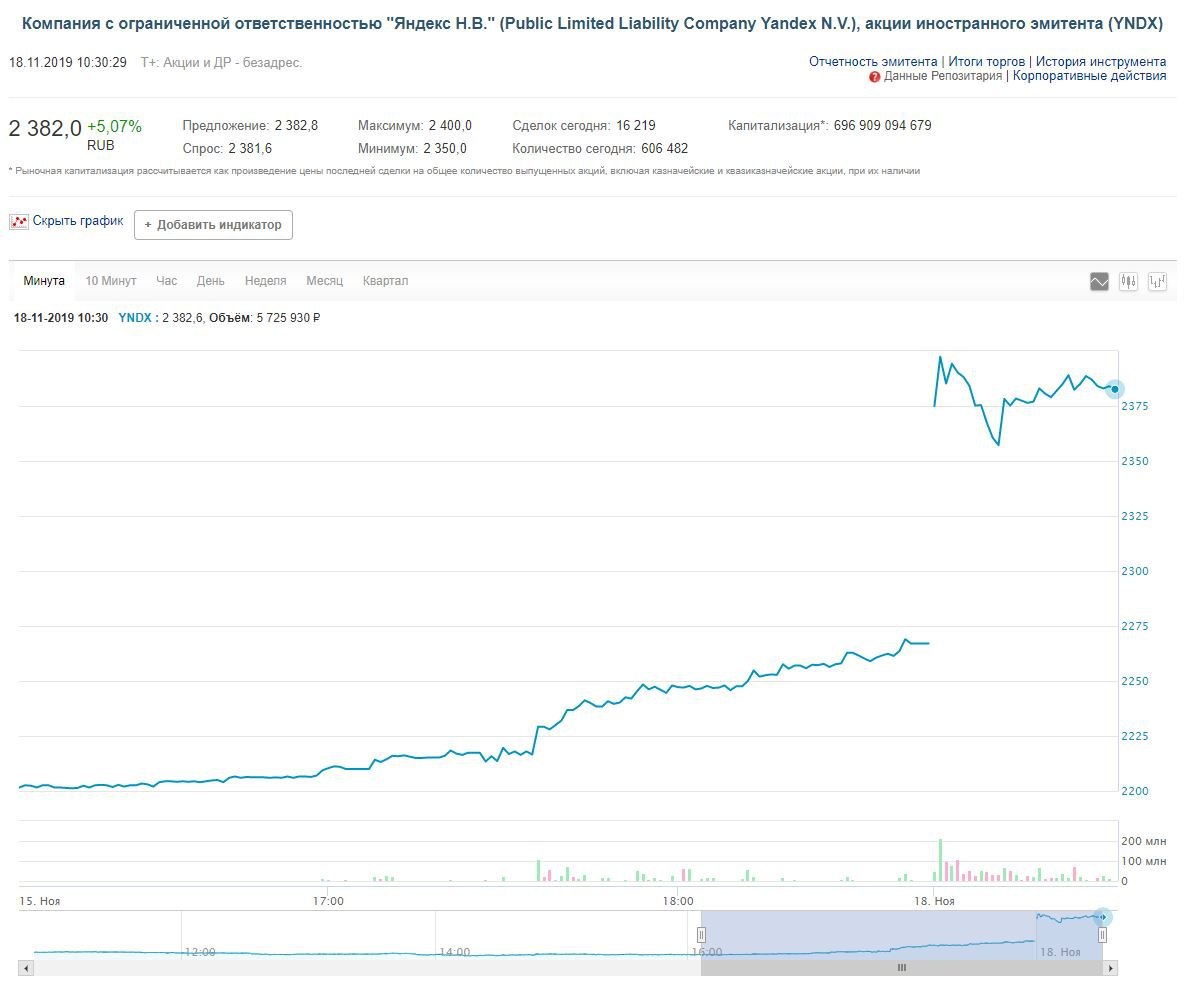
Task: Switch chart to line view icon
Action: pyautogui.click(x=1099, y=282)
